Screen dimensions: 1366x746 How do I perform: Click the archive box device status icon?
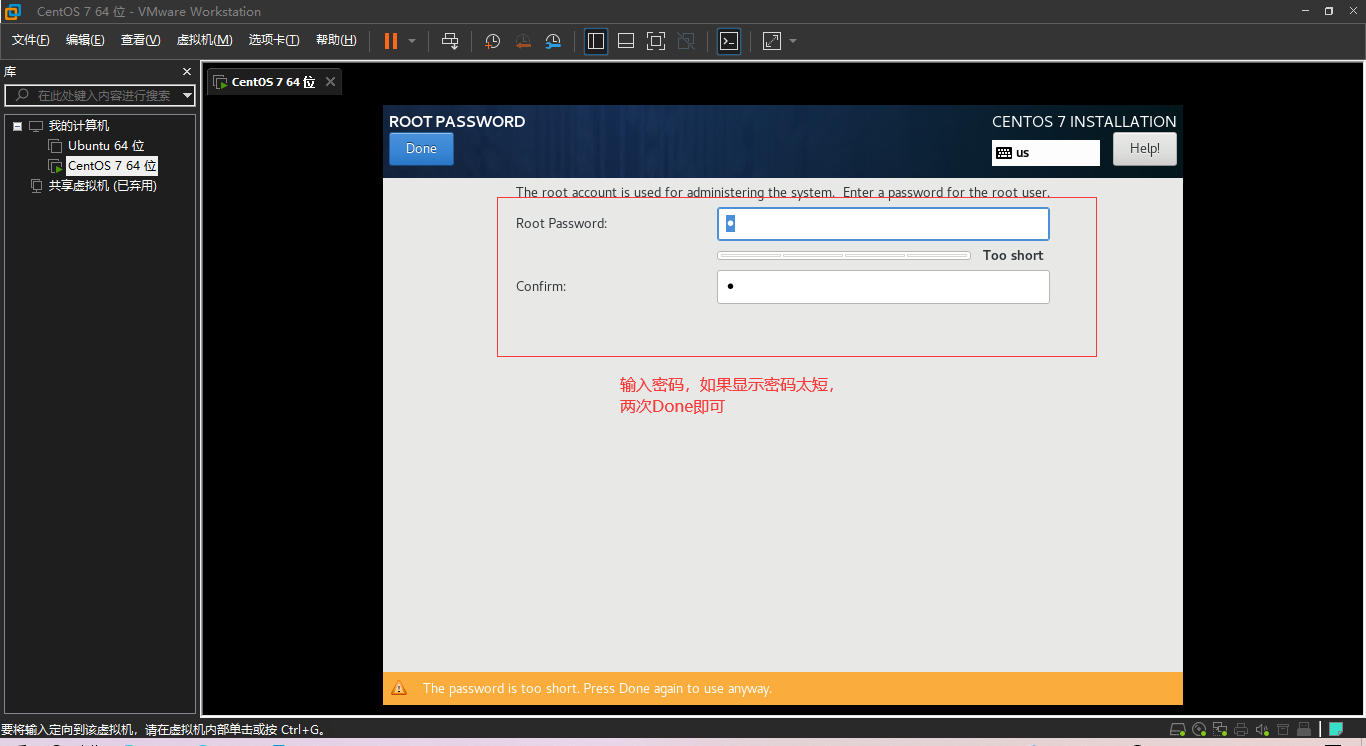click(1283, 729)
